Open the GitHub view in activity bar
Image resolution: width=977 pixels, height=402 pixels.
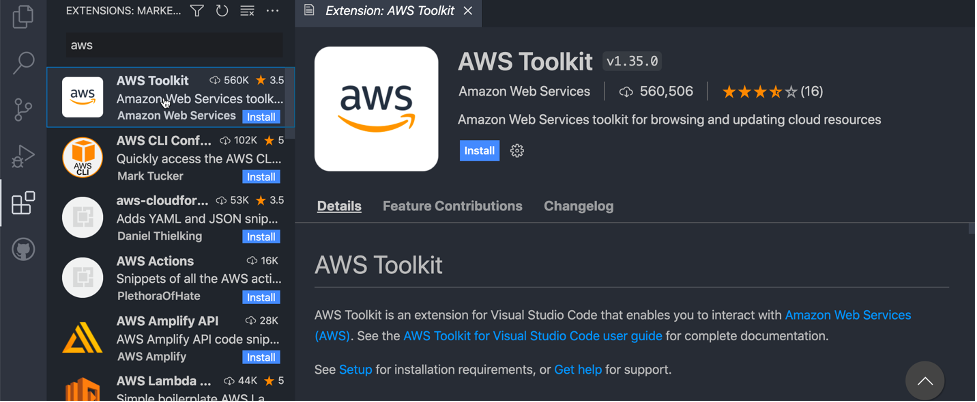(x=22, y=249)
